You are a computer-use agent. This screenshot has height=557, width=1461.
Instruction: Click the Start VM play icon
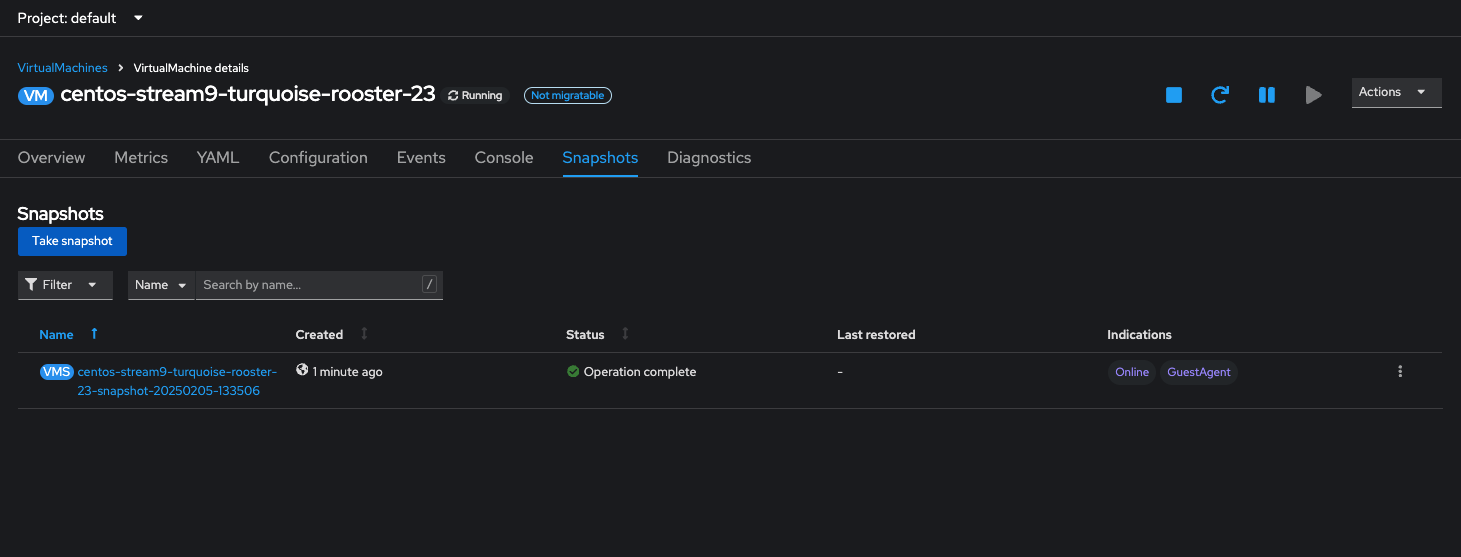click(x=1313, y=95)
